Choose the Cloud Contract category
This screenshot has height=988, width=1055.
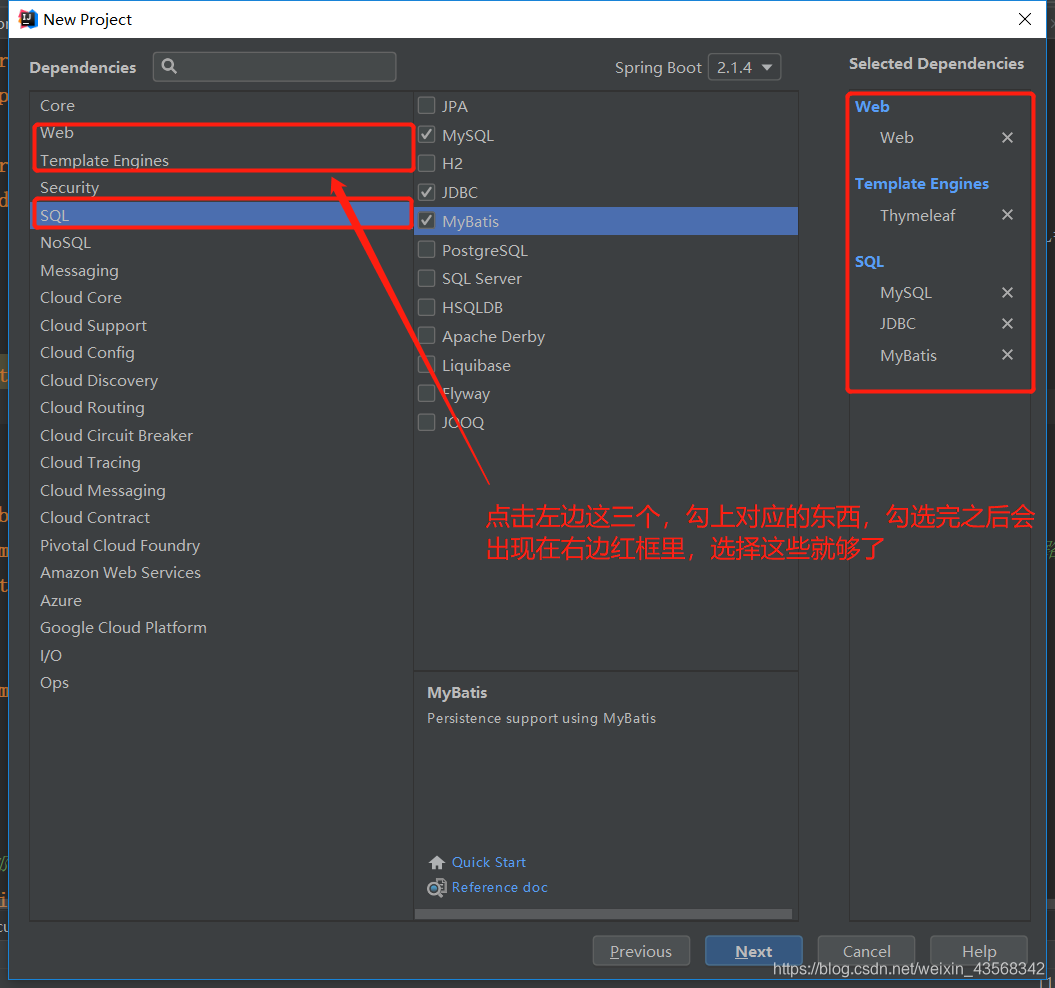221,518
